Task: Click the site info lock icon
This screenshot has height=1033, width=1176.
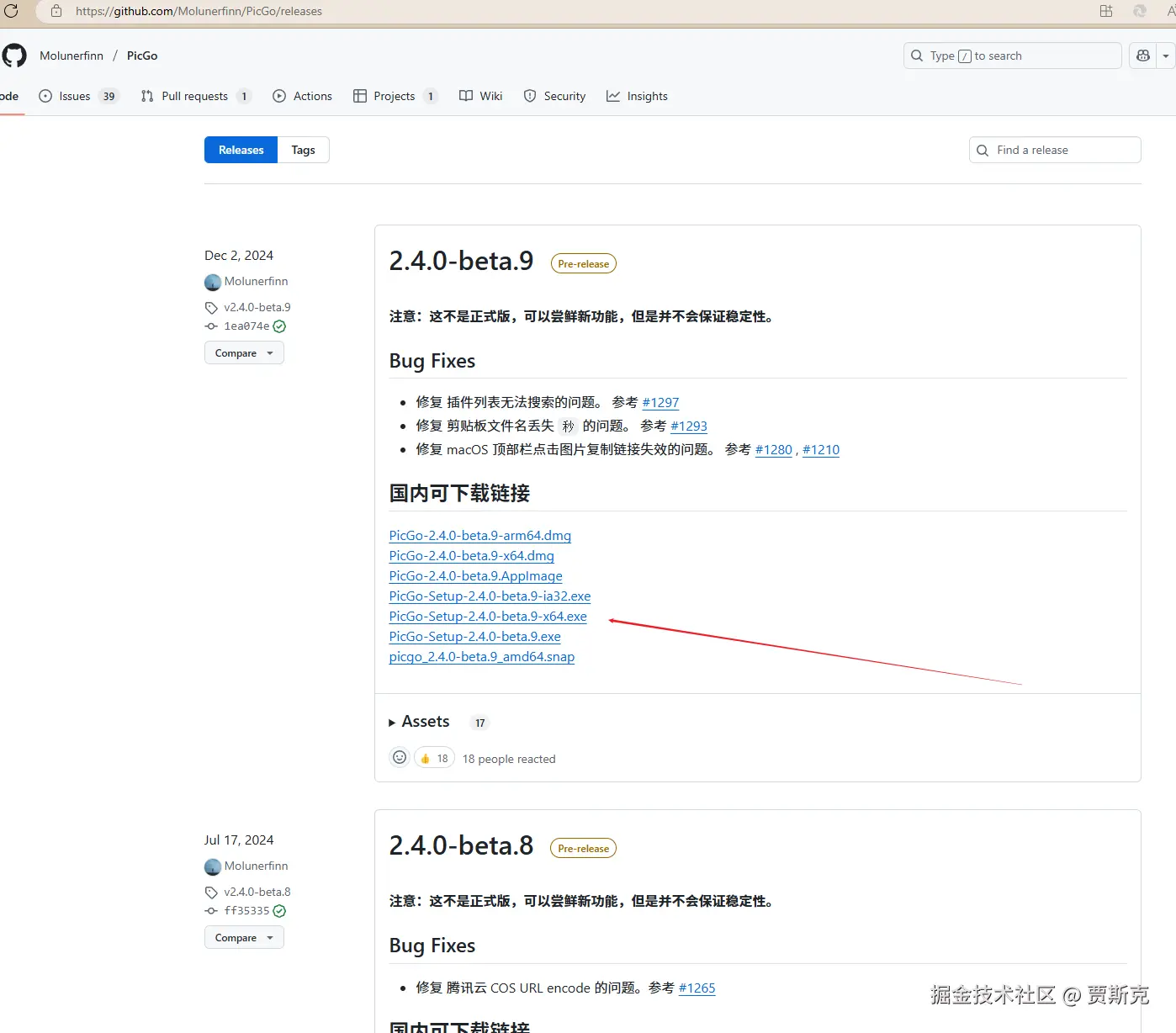Action: (x=56, y=11)
